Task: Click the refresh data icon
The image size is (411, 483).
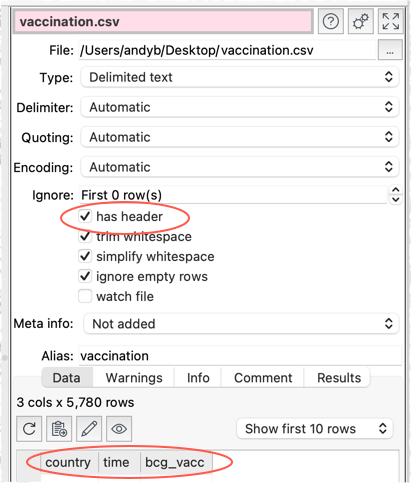Action: 29,428
